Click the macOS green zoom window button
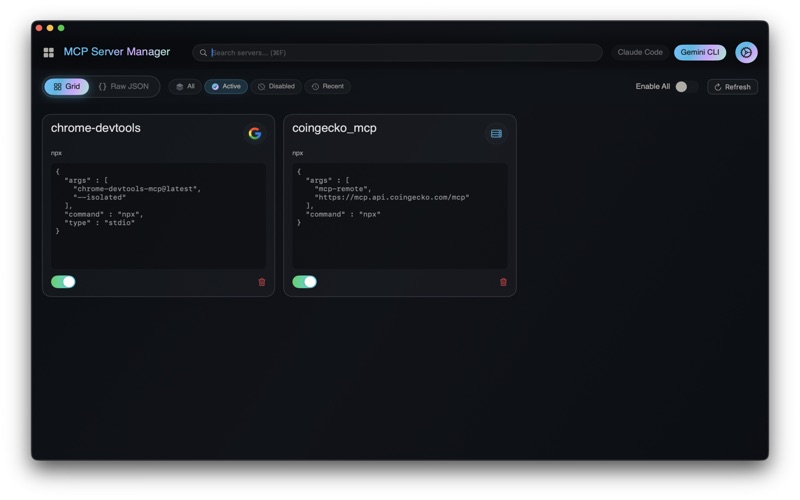Image resolution: width=800 pixels, height=500 pixels. (61, 28)
